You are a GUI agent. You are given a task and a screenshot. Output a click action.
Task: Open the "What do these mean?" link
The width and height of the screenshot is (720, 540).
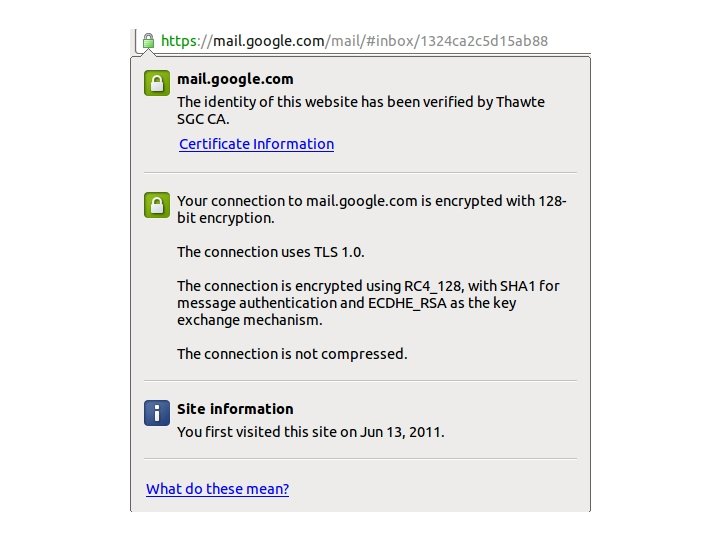217,489
